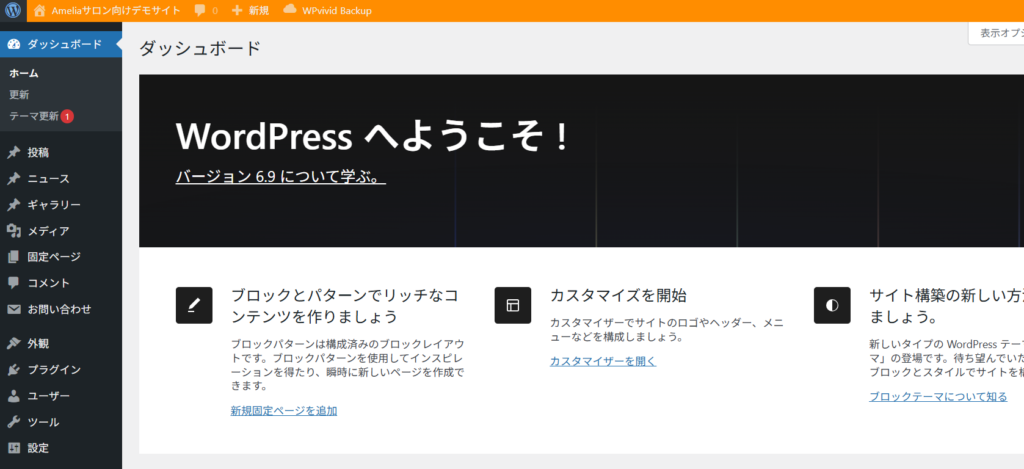Expand the 表示オプション (Screen Options) panel
This screenshot has width=1024, height=469.
pos(998,33)
